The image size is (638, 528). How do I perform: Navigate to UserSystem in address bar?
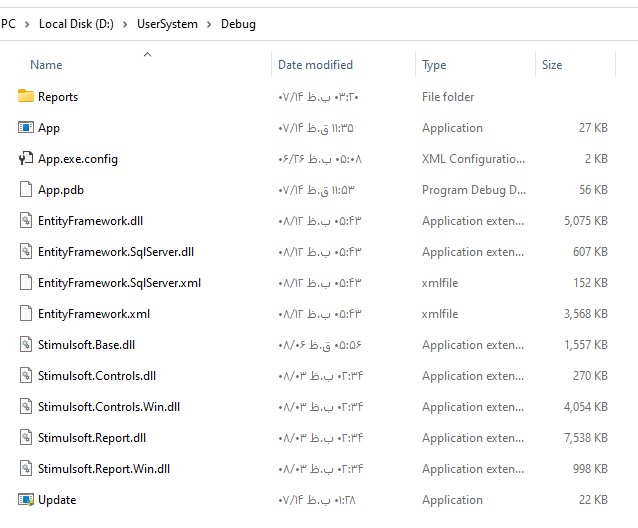click(167, 24)
